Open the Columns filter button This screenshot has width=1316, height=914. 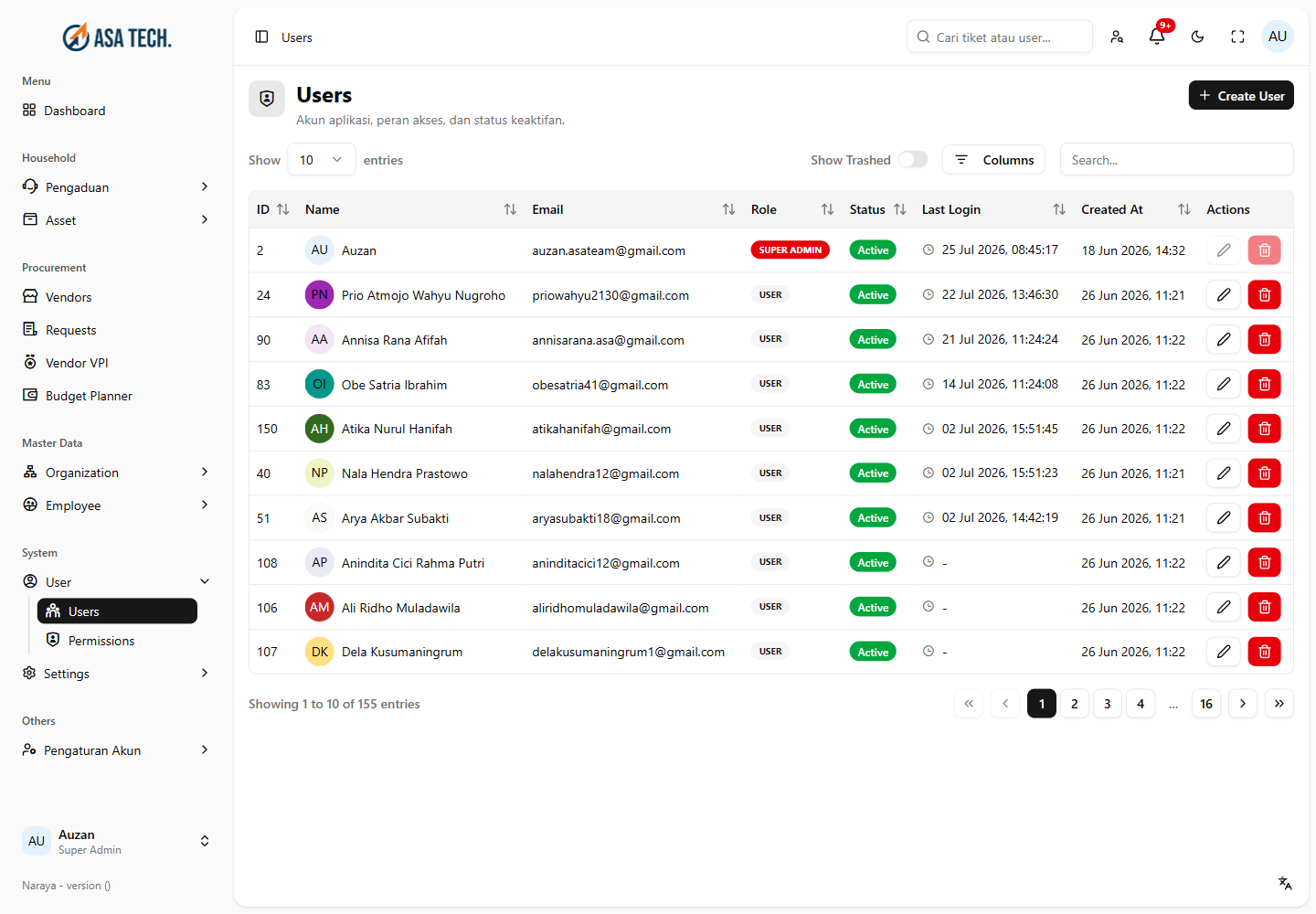pos(994,159)
